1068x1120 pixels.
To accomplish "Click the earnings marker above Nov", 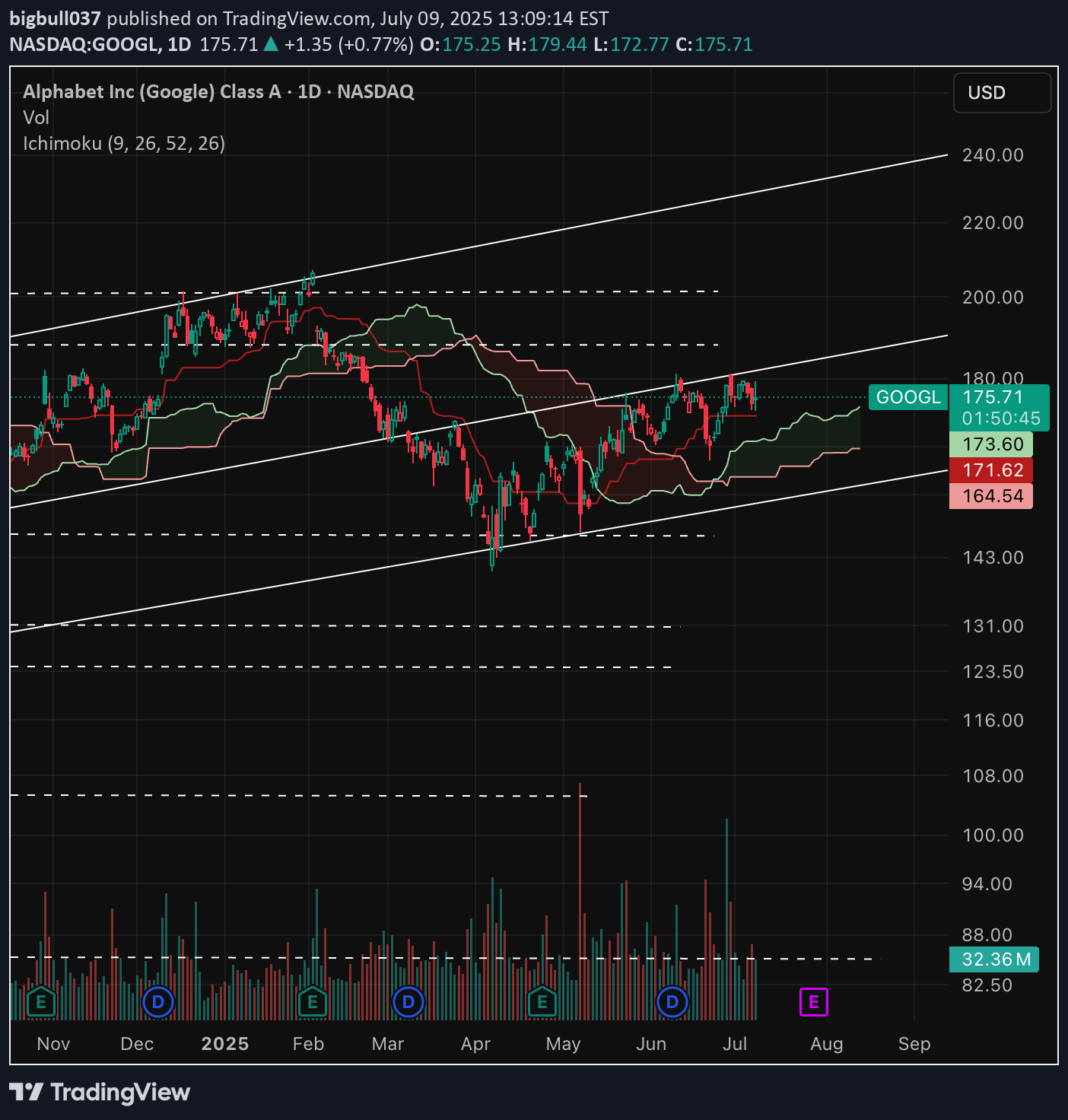I will tap(41, 1002).
